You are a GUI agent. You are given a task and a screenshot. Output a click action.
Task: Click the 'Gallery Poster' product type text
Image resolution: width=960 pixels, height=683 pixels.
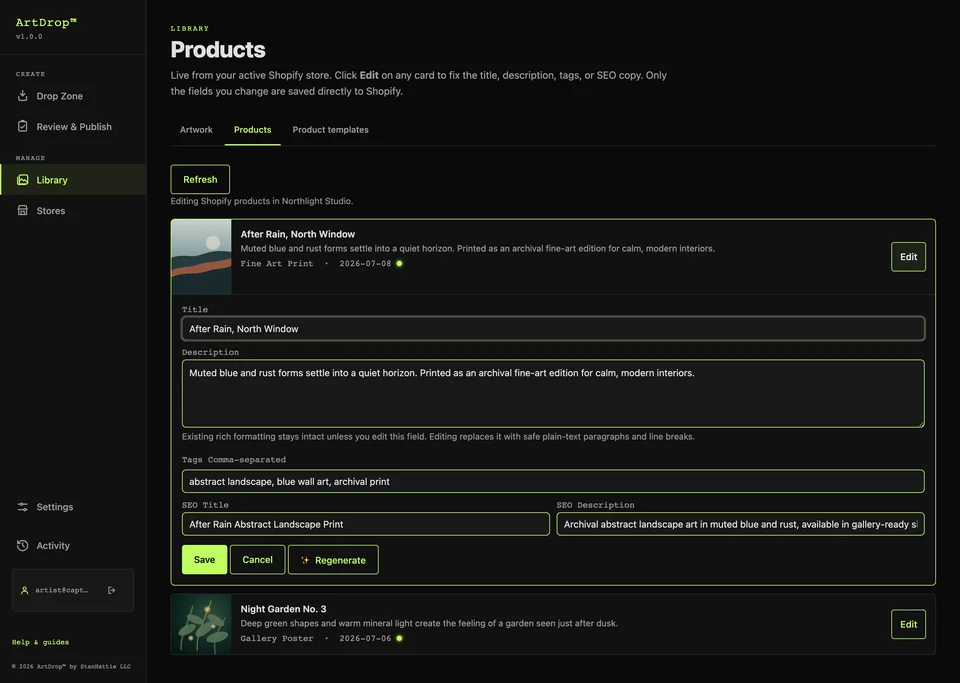click(277, 638)
